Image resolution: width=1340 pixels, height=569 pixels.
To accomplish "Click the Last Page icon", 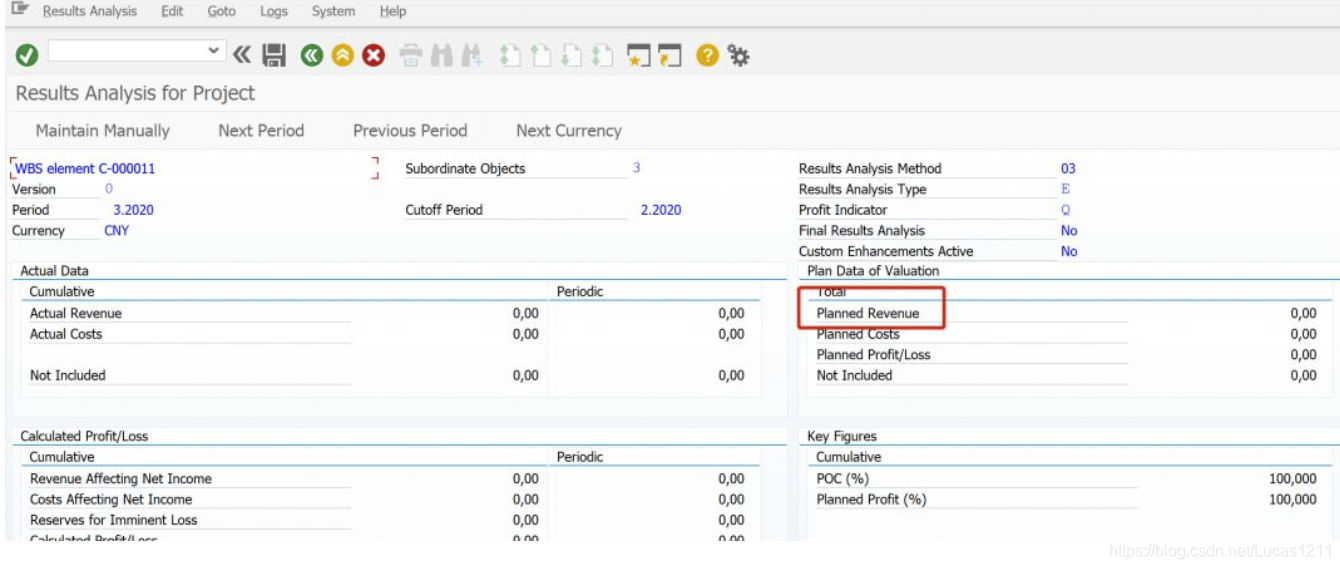I will pyautogui.click(x=602, y=56).
